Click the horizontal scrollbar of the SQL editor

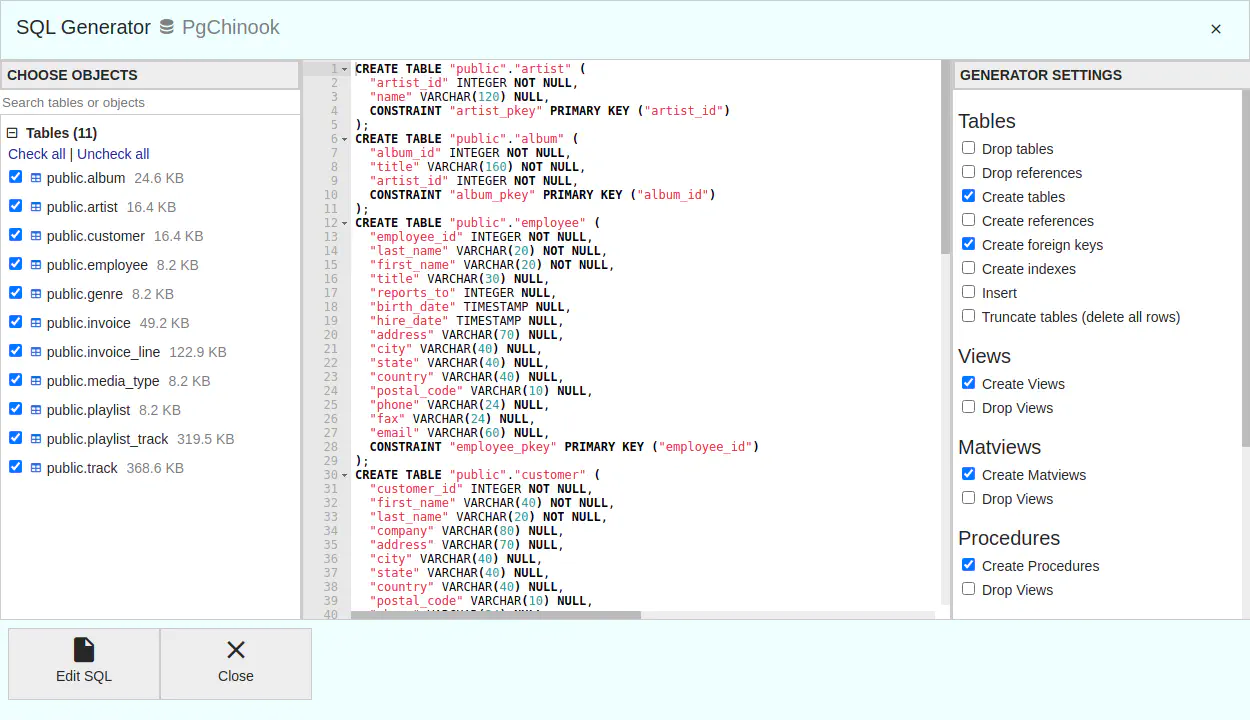click(x=496, y=615)
